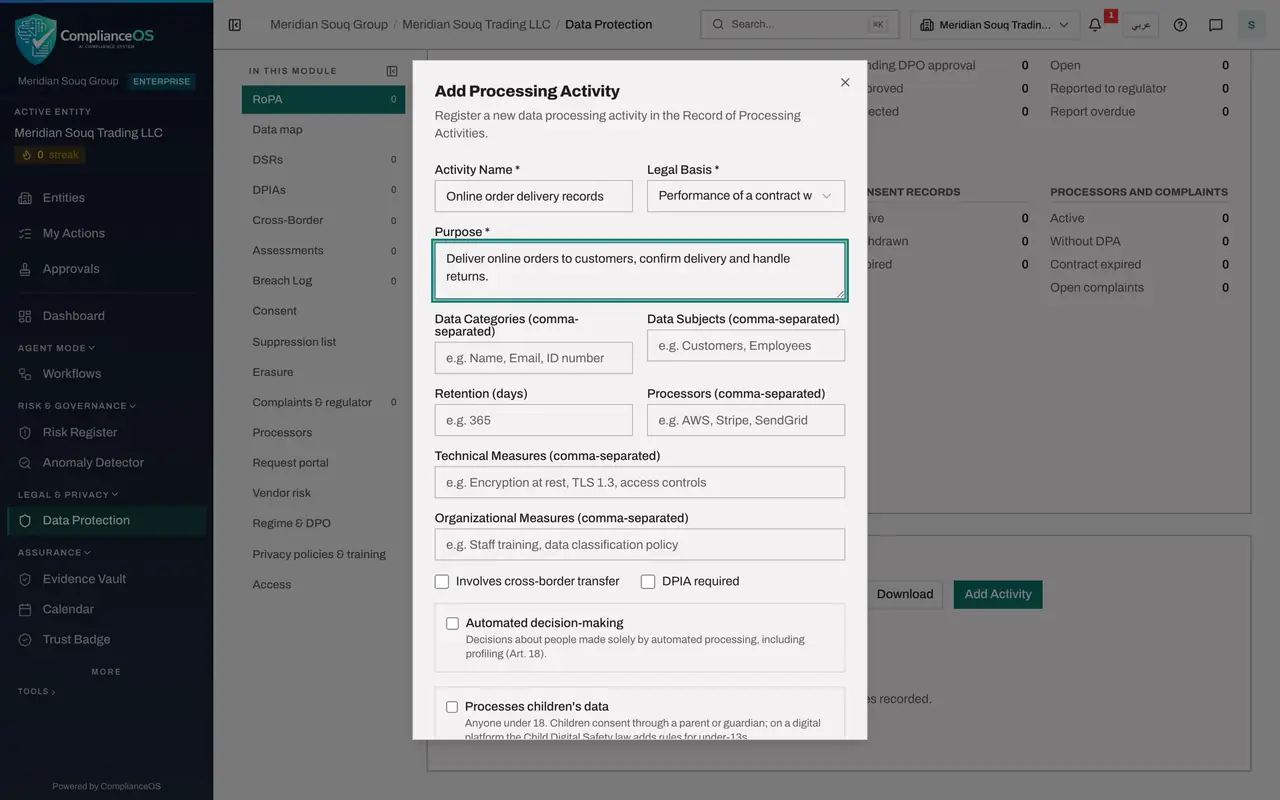Collapse the Risk & Governance section
1280x800 pixels.
pos(77,406)
